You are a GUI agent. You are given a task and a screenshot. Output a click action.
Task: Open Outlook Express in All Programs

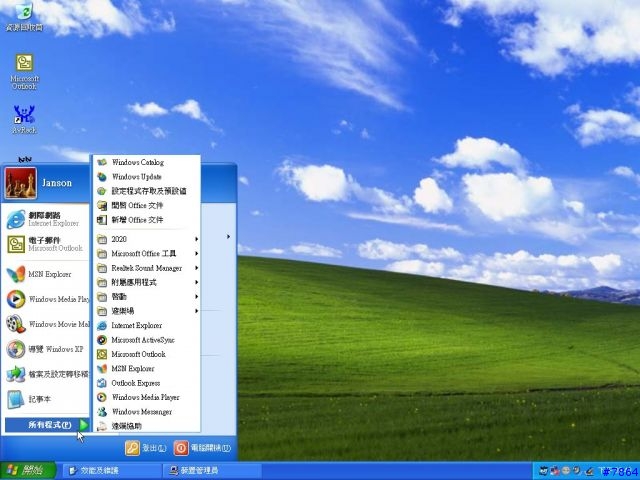coord(147,383)
